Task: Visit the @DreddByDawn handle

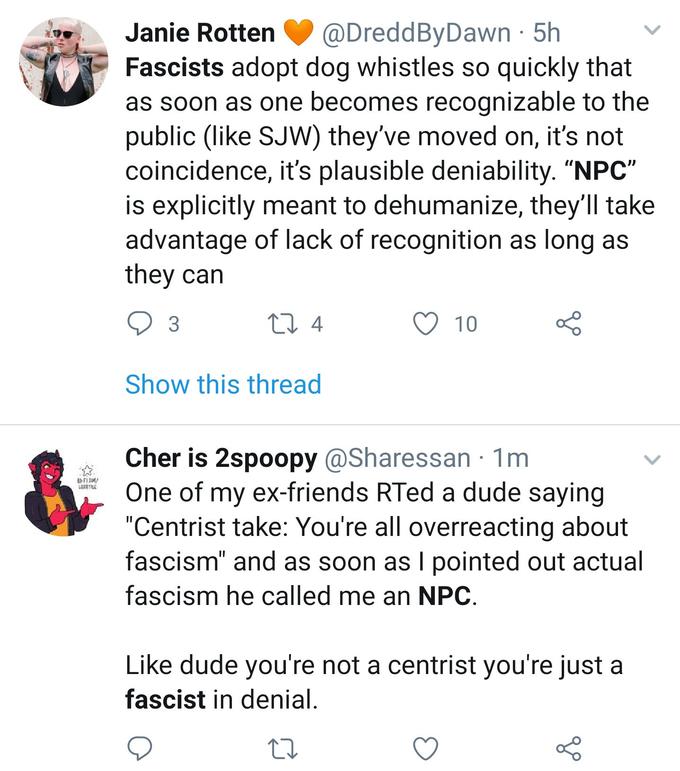Action: [415, 33]
